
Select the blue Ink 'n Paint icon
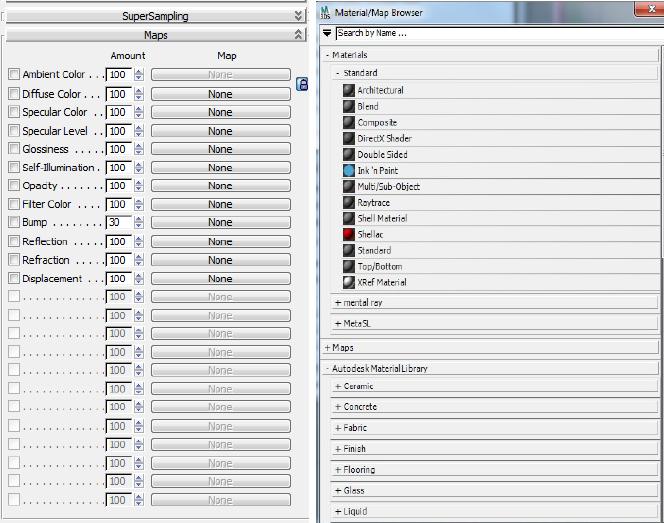pos(349,170)
